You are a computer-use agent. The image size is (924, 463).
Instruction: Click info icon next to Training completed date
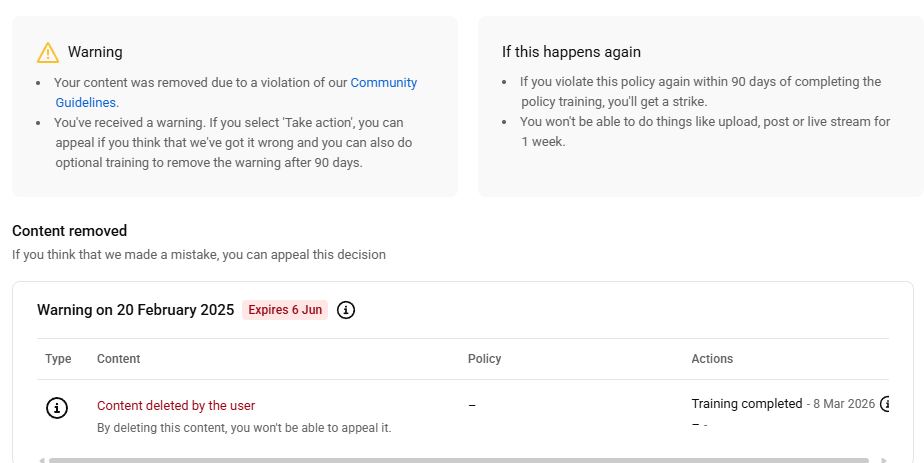884,404
